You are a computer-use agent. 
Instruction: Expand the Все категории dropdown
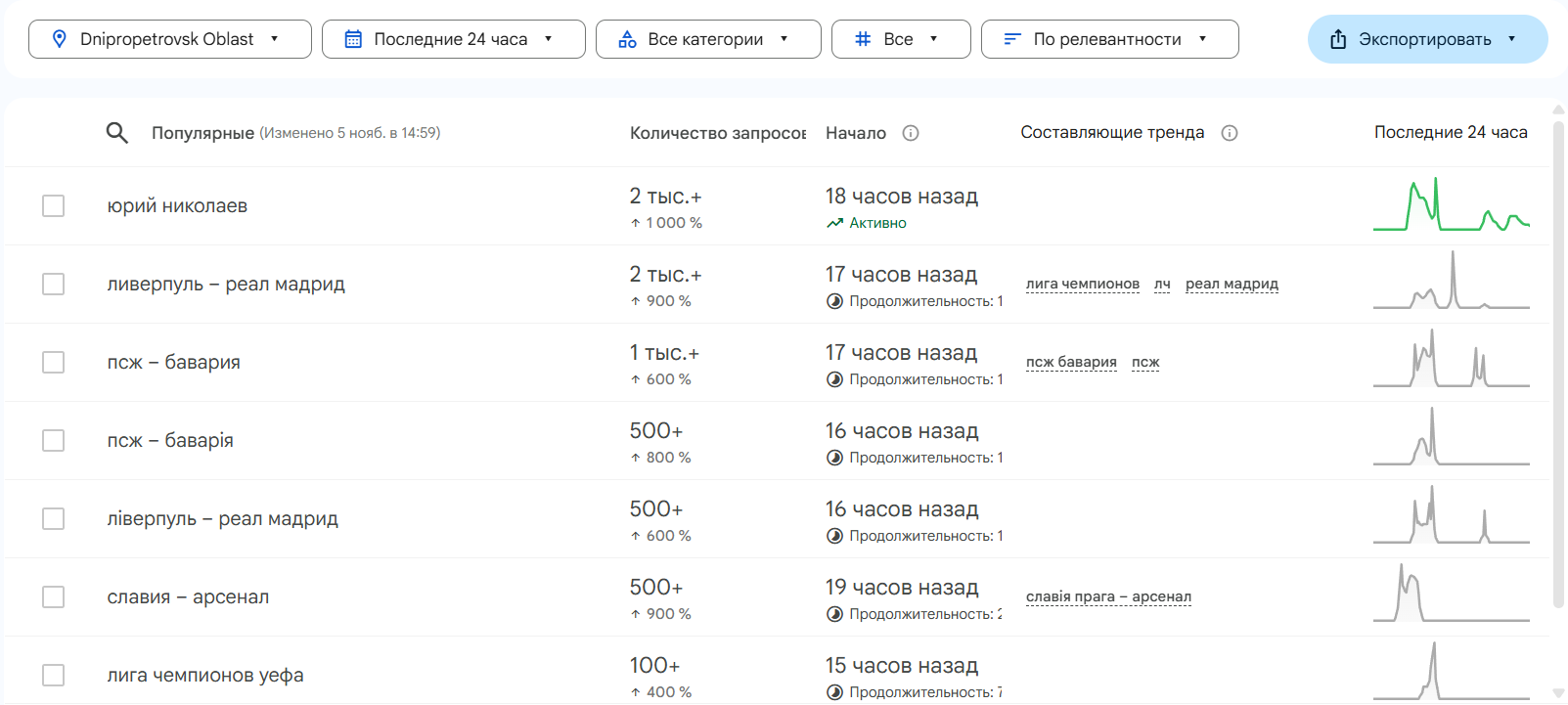707,39
